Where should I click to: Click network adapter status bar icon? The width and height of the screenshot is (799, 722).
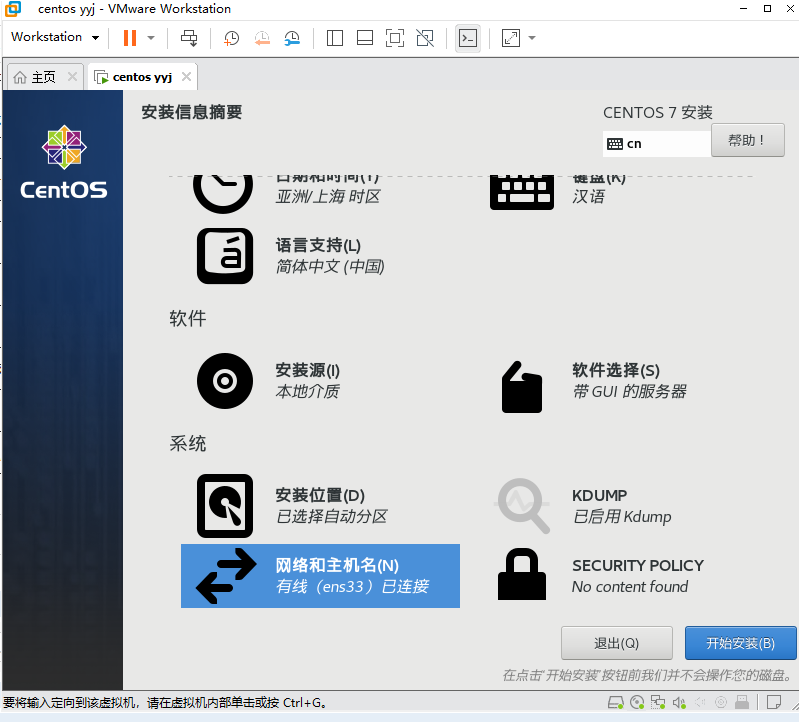click(x=658, y=703)
